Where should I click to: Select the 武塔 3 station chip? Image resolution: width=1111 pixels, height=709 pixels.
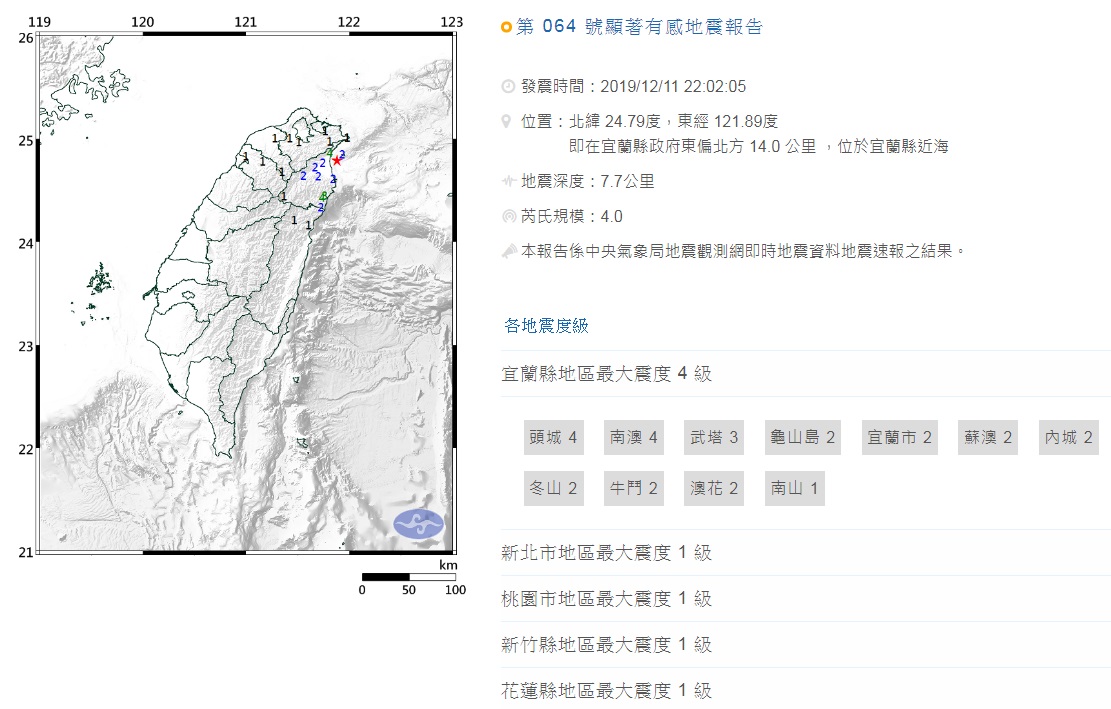[x=714, y=438]
